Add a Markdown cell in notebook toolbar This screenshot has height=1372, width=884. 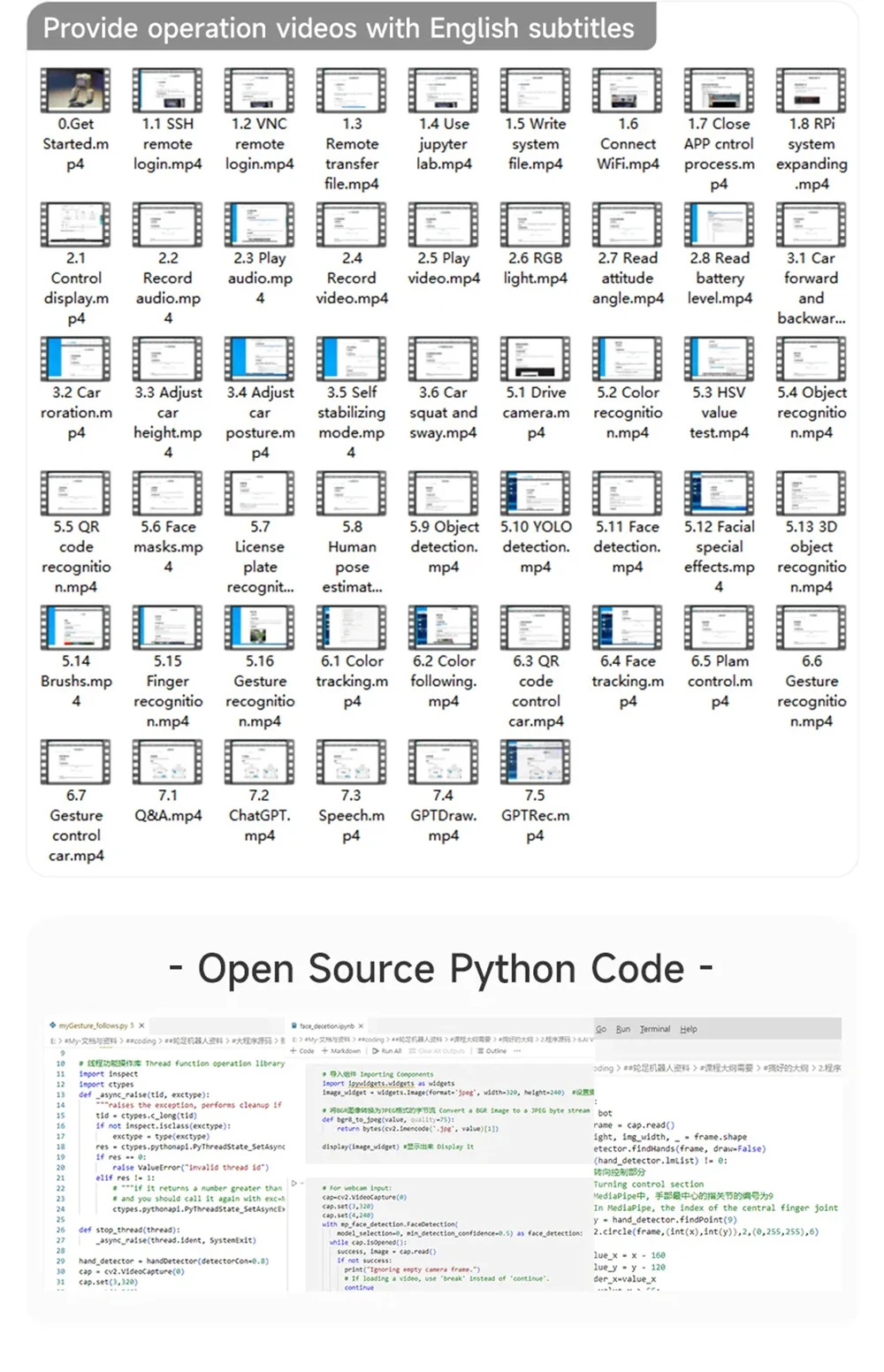click(x=341, y=1051)
